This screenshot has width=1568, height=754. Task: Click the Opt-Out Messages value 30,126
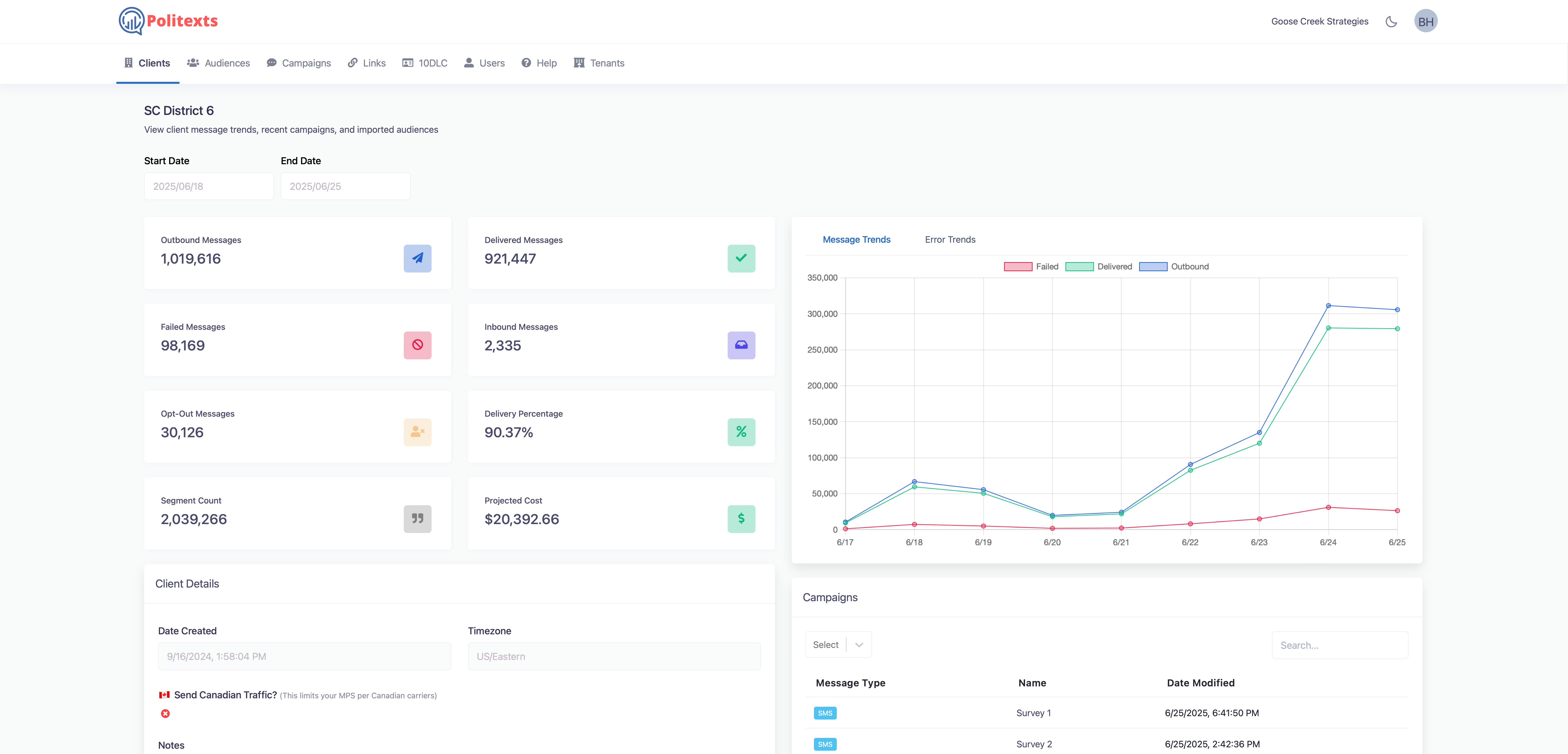[182, 433]
